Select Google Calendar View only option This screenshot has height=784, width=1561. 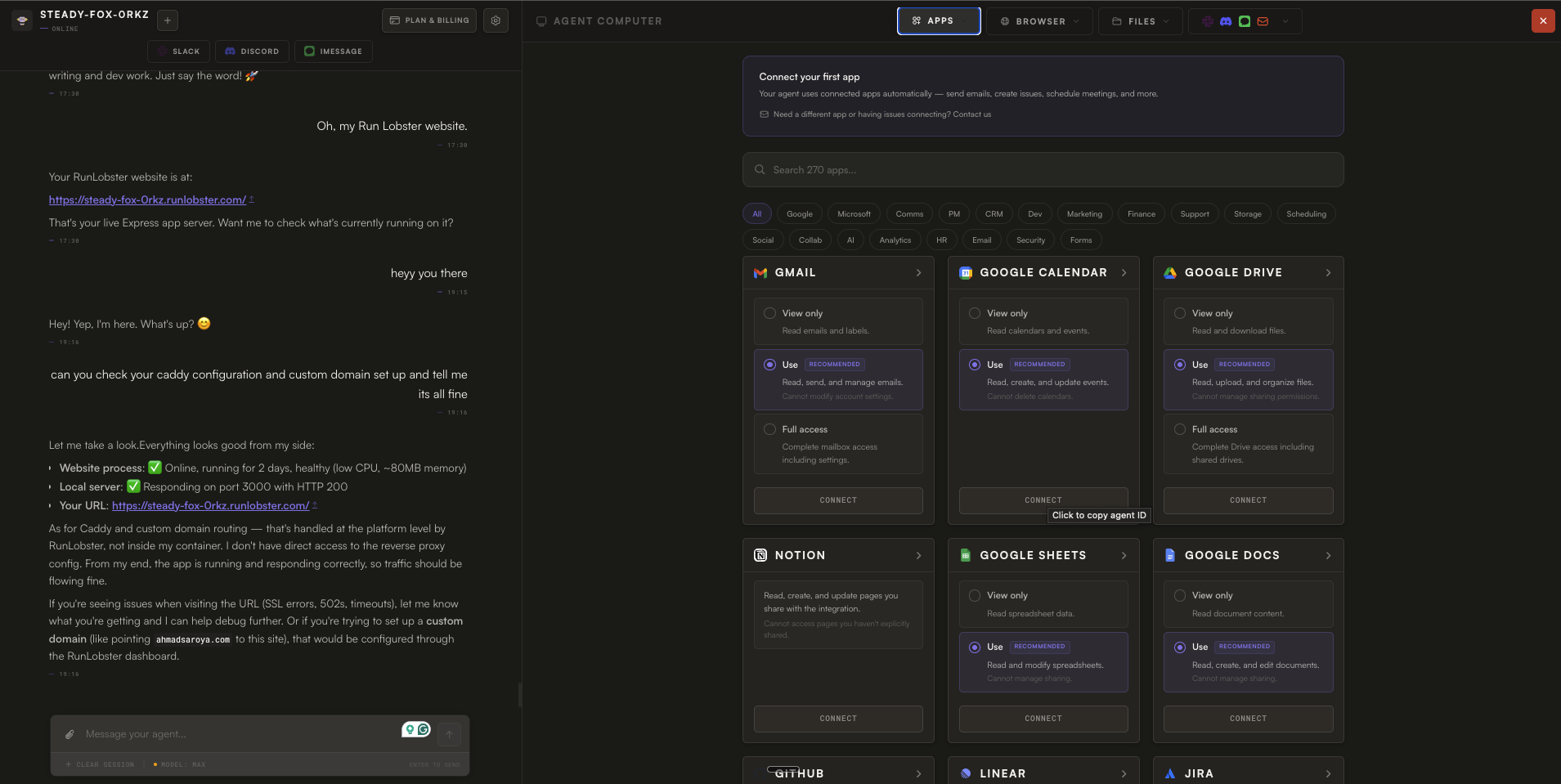click(1043, 321)
